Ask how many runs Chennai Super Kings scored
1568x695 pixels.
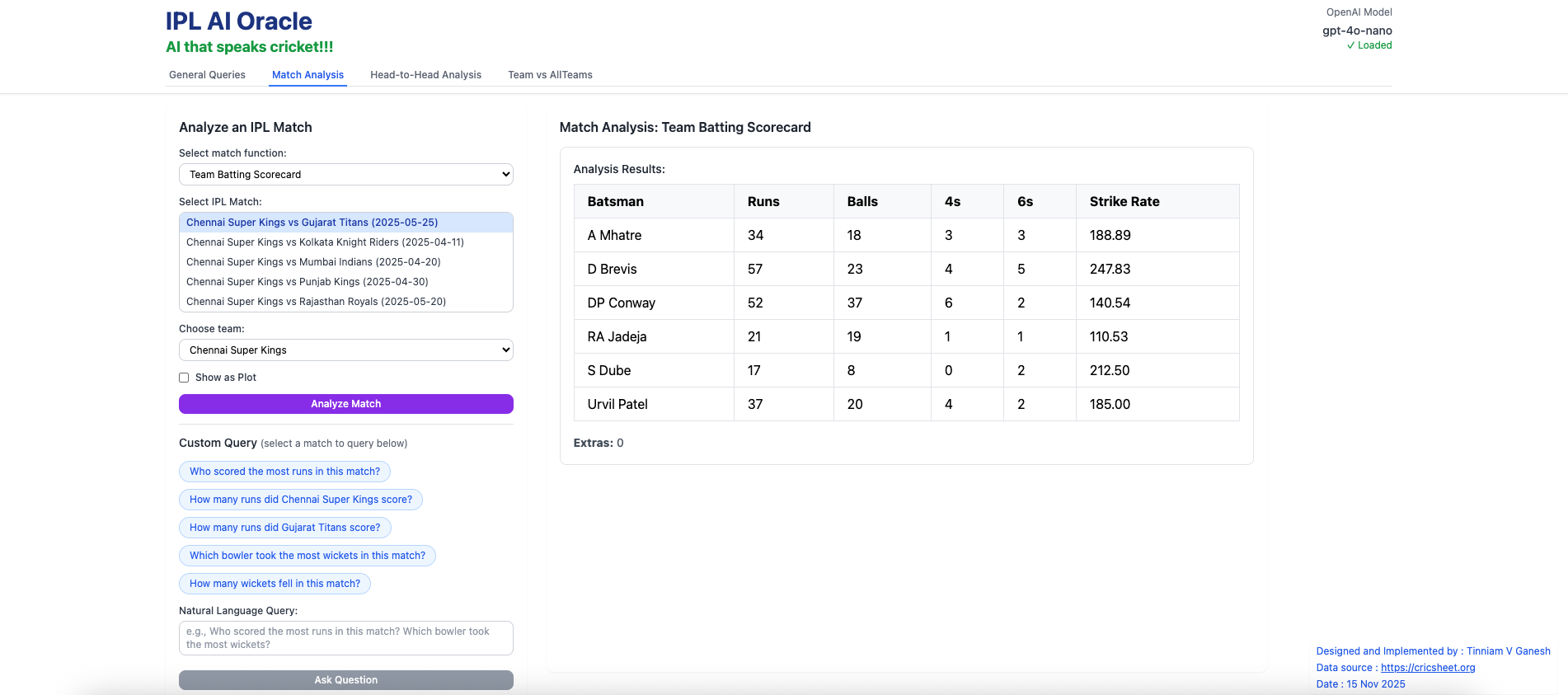300,500
